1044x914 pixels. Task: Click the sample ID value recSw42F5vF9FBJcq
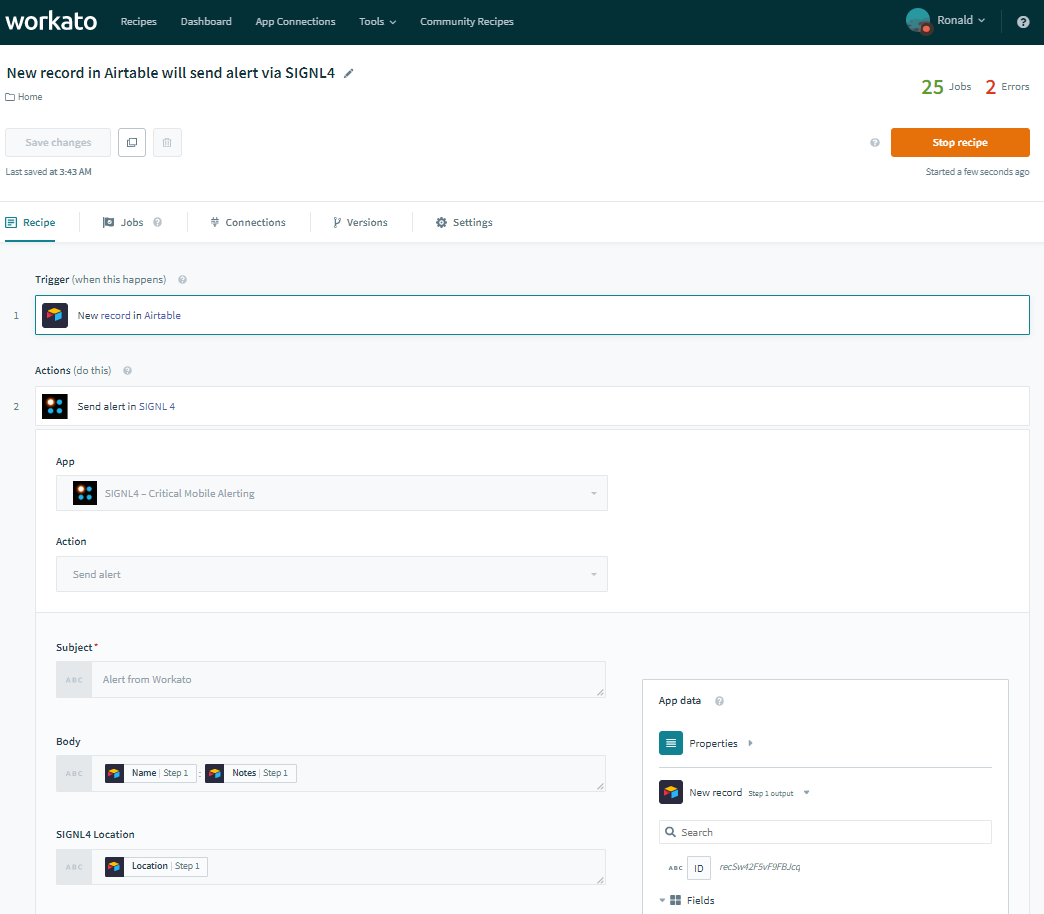[x=760, y=867]
